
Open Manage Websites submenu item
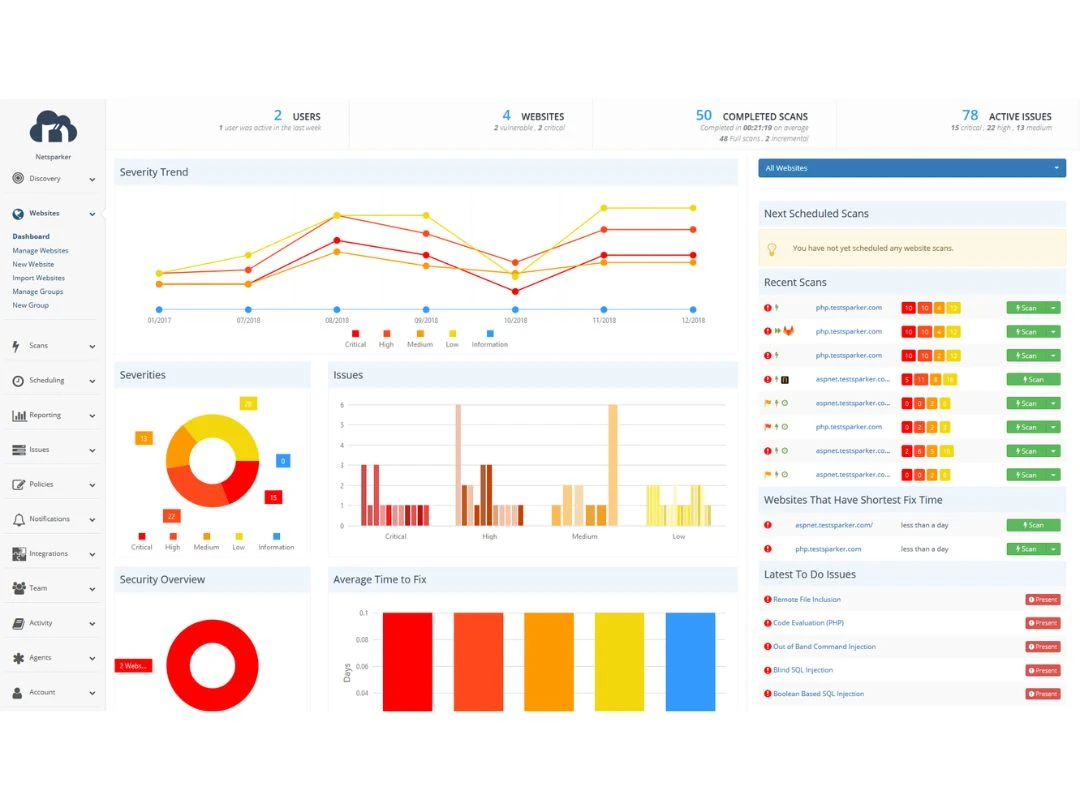click(x=40, y=251)
